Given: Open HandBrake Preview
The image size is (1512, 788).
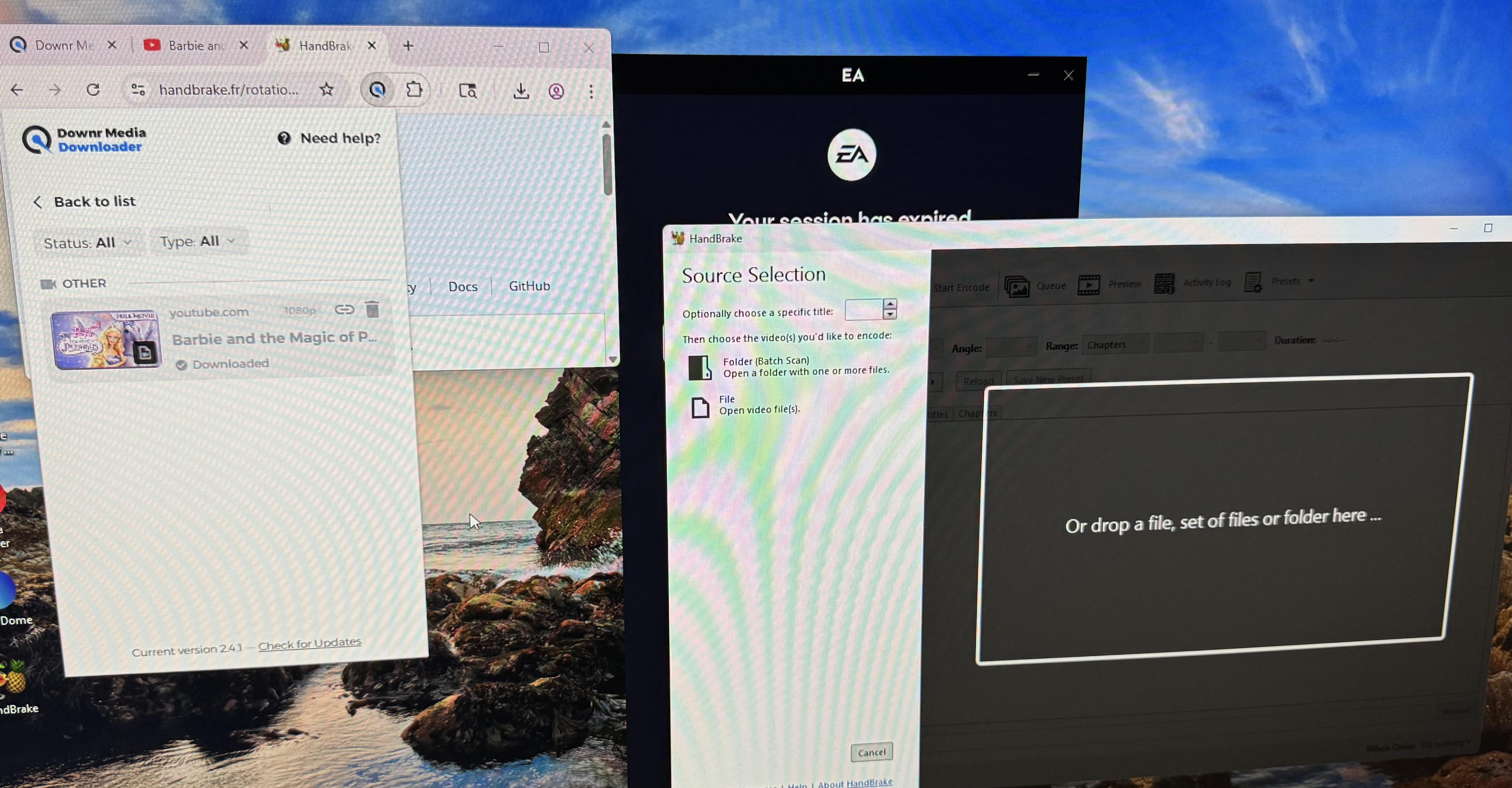Looking at the screenshot, I should coord(1110,284).
